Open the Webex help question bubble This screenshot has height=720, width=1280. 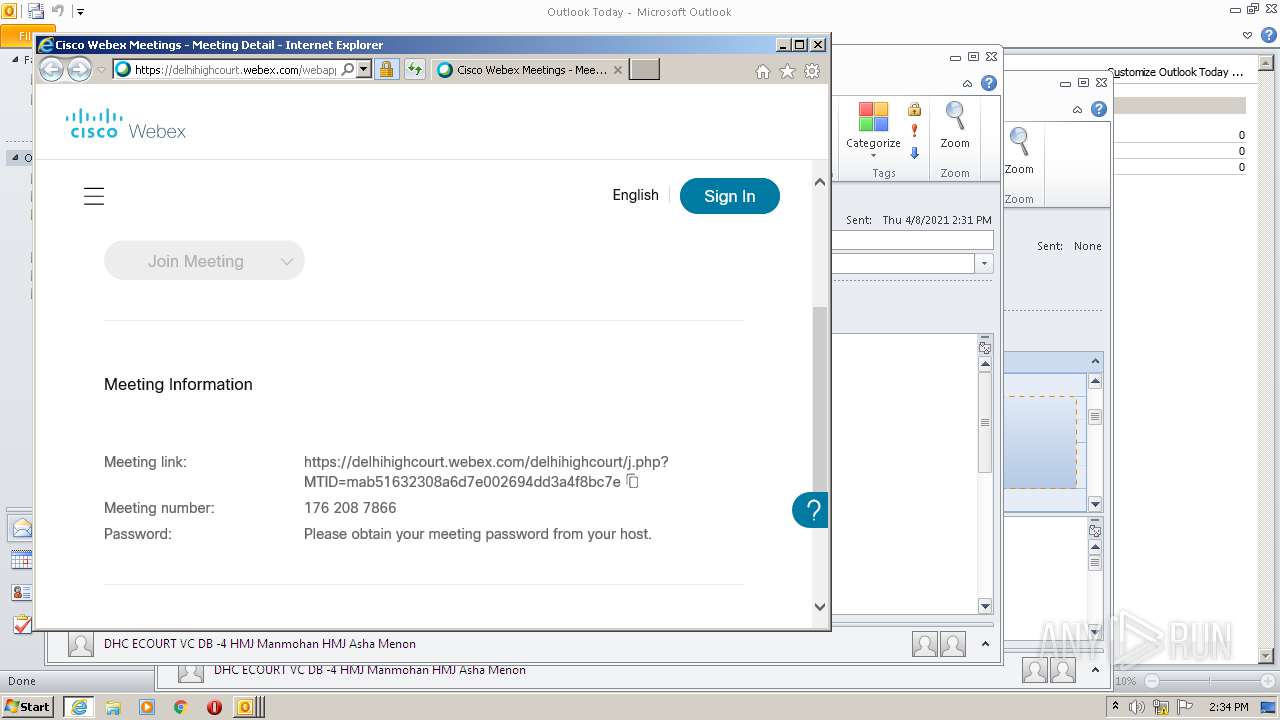(811, 510)
